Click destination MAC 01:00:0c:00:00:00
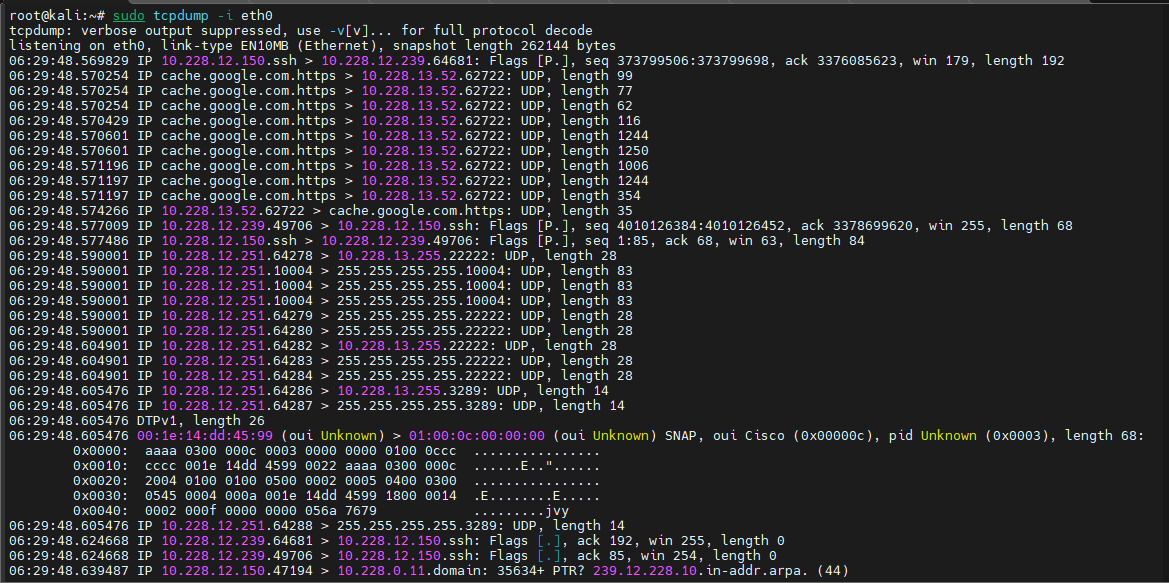 [x=477, y=435]
